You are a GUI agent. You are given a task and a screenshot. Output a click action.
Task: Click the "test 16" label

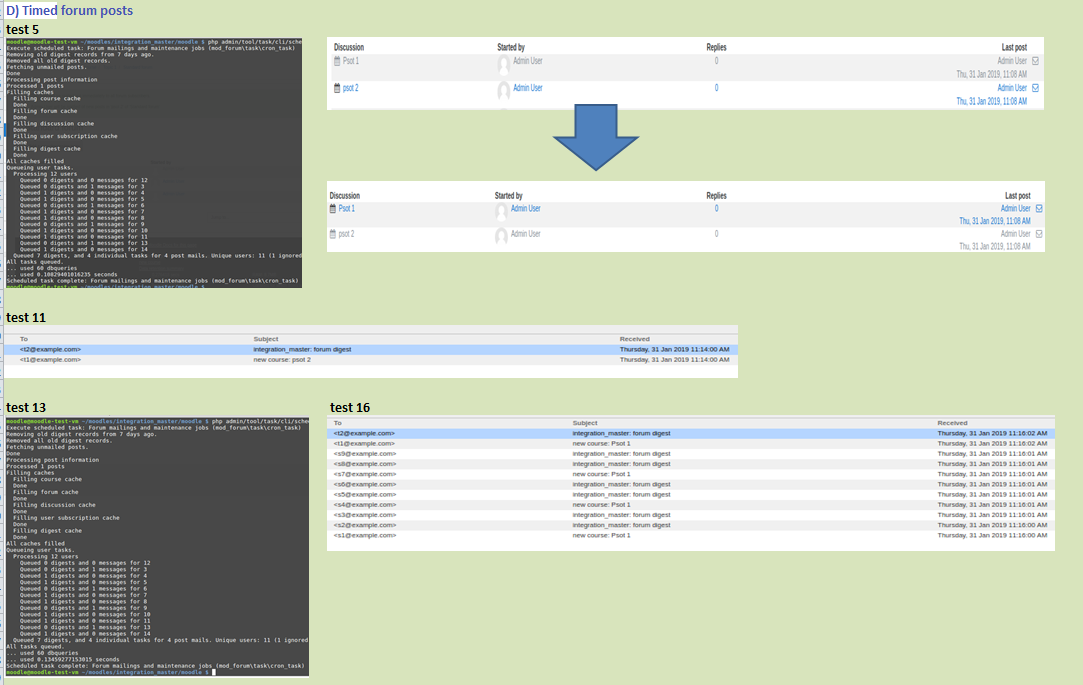pos(349,407)
